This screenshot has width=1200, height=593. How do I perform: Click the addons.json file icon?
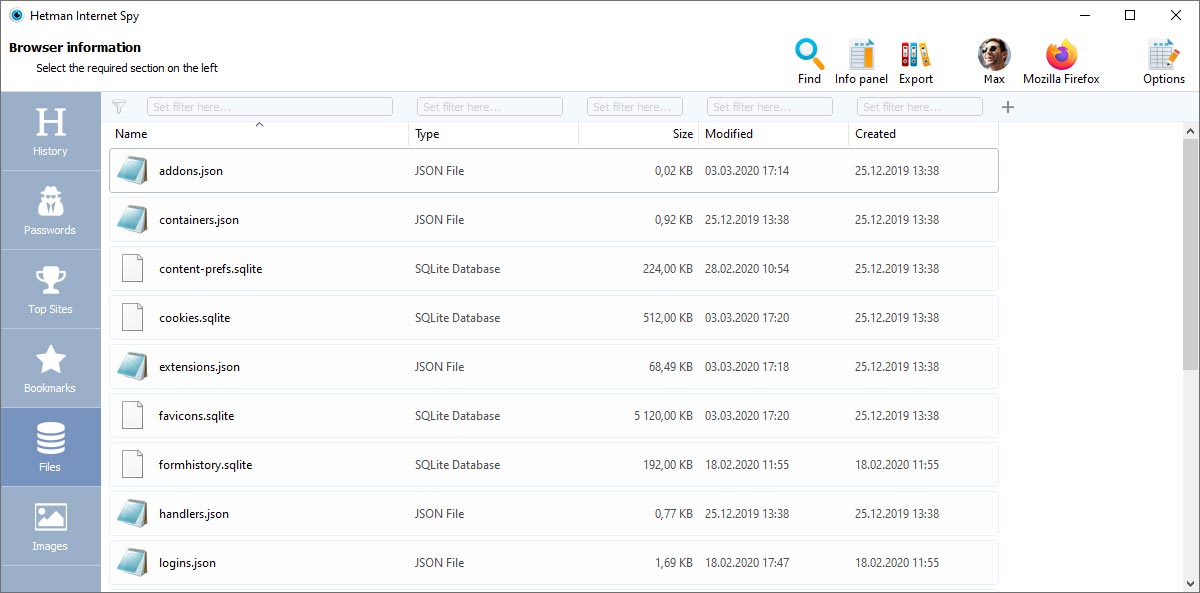tap(133, 171)
